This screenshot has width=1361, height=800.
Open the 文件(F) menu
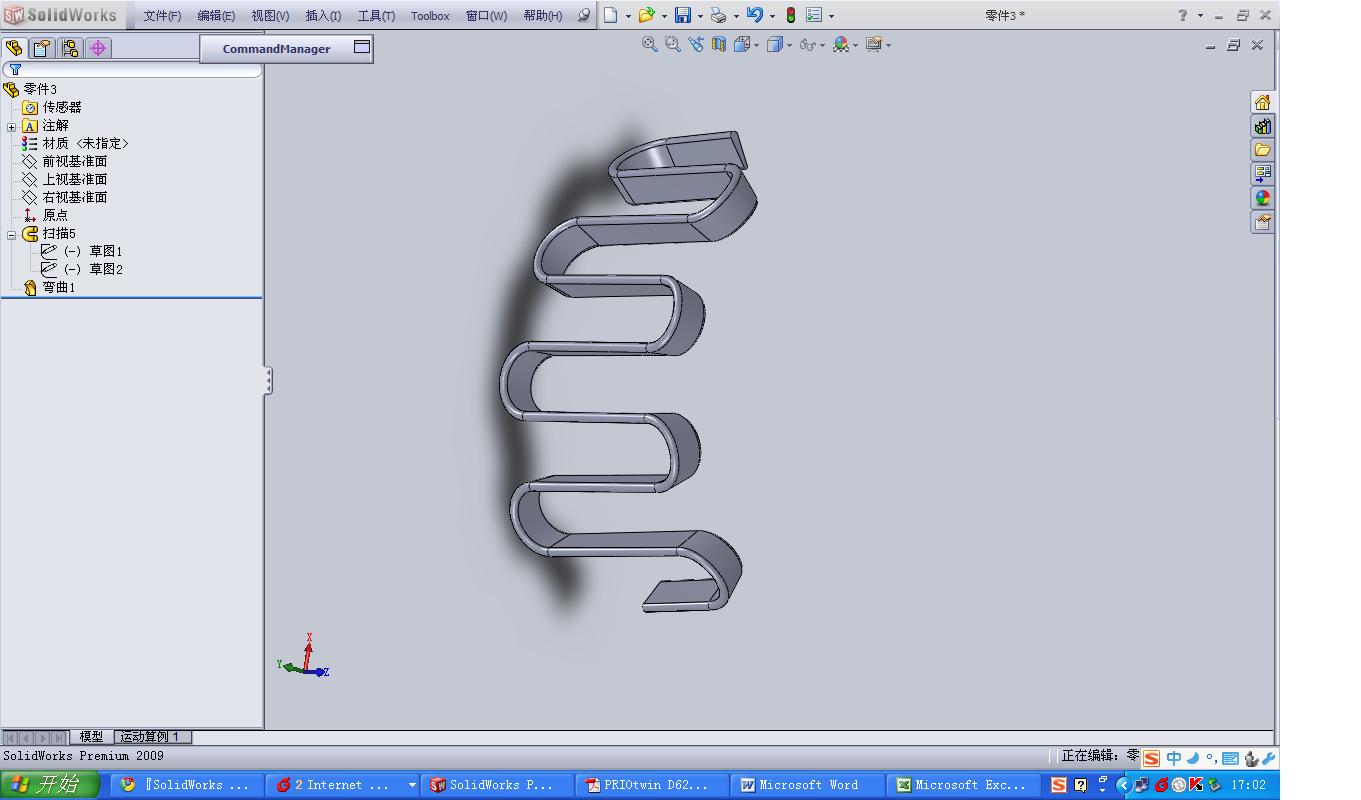162,16
